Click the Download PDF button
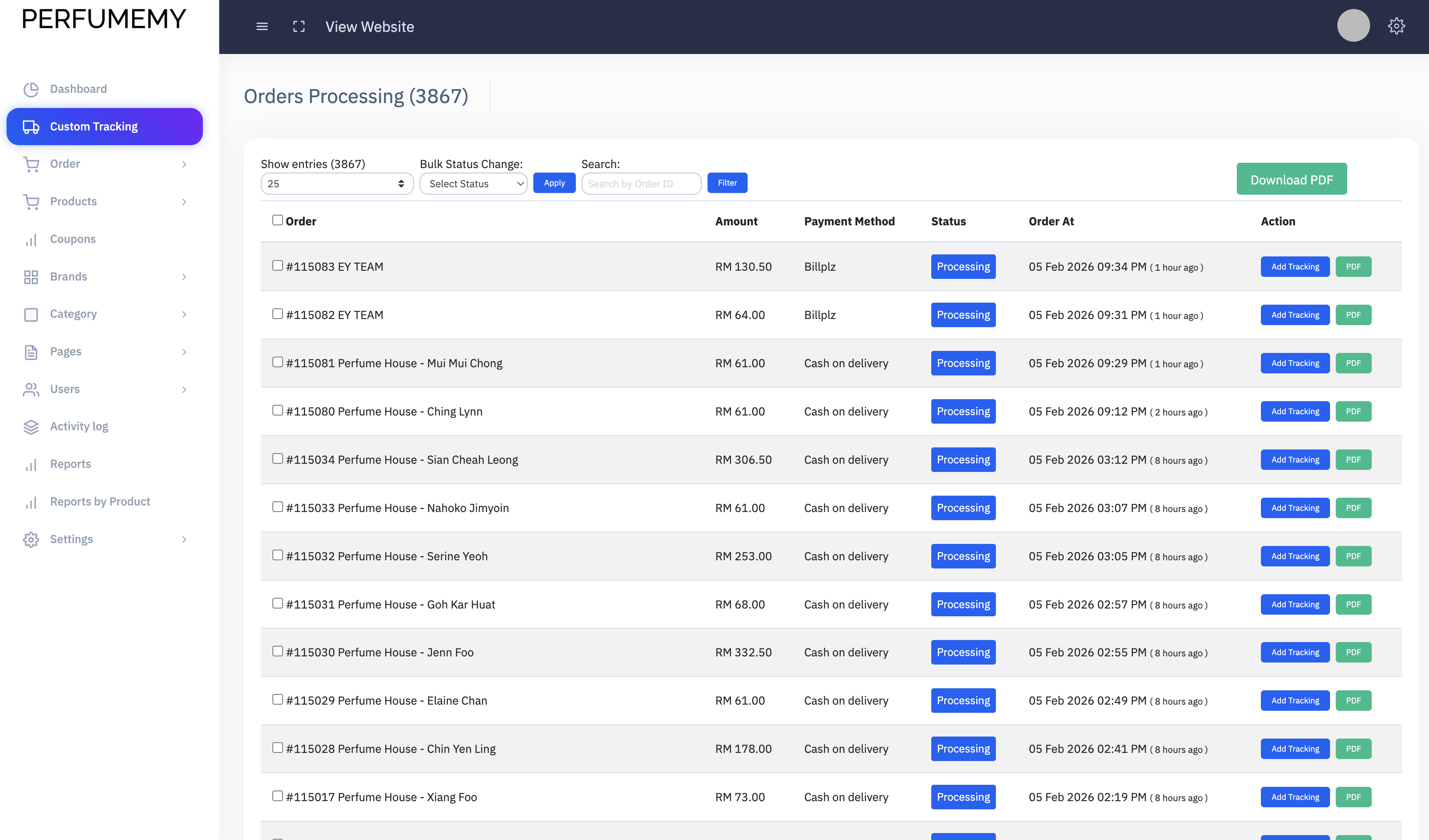The width and height of the screenshot is (1429, 840). click(x=1291, y=179)
